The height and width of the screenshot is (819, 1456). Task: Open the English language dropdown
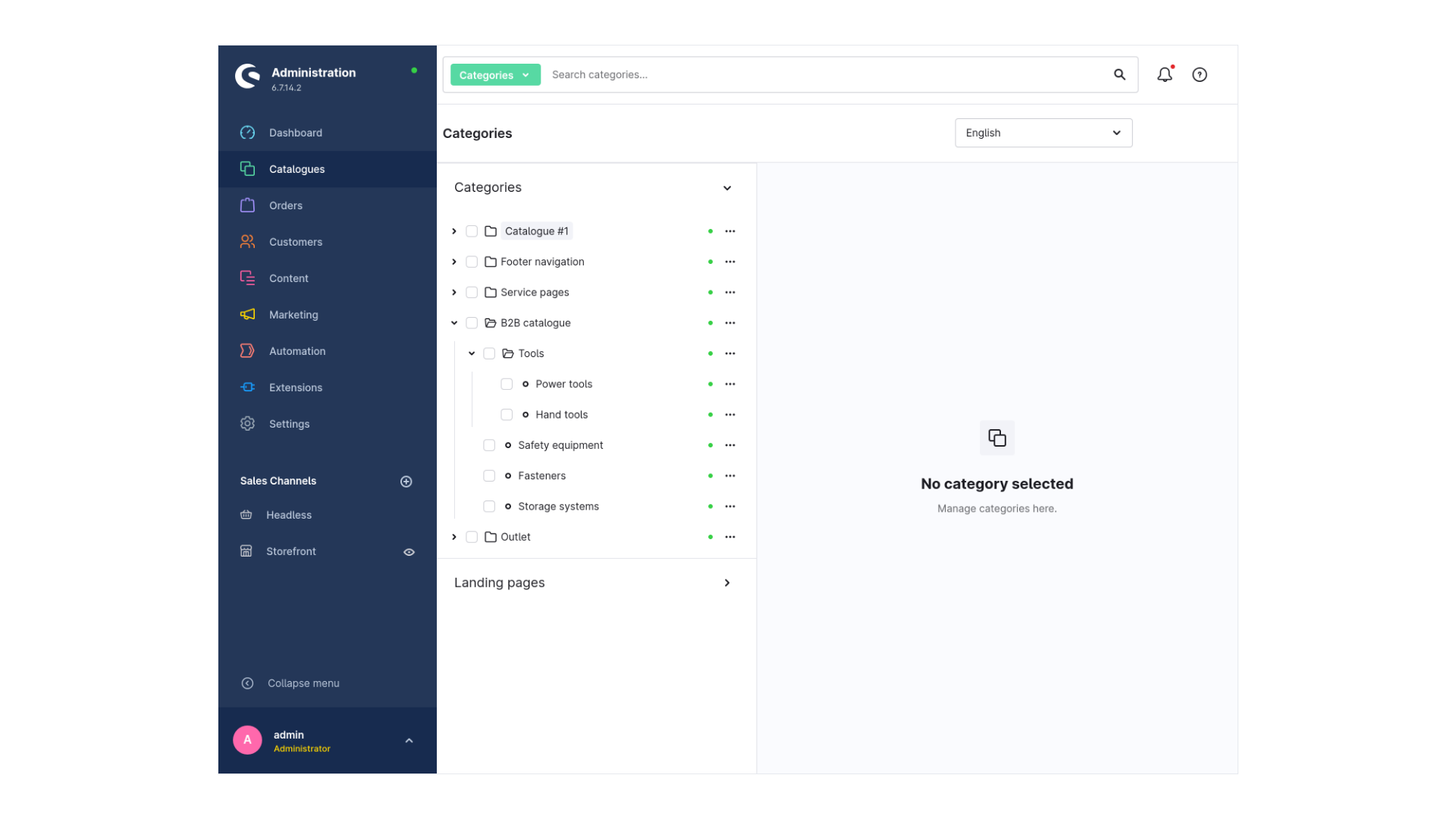coord(1043,133)
